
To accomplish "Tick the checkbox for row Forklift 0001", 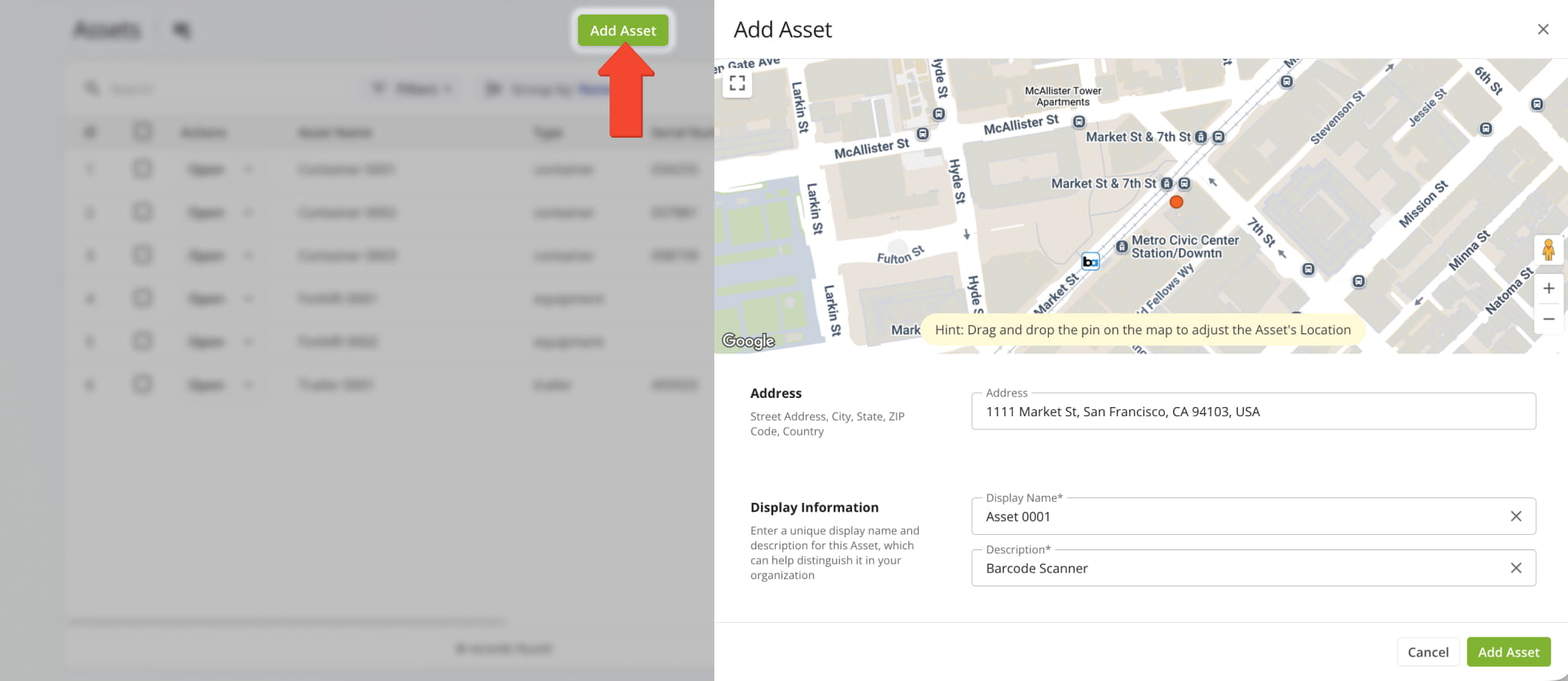I will tap(142, 298).
